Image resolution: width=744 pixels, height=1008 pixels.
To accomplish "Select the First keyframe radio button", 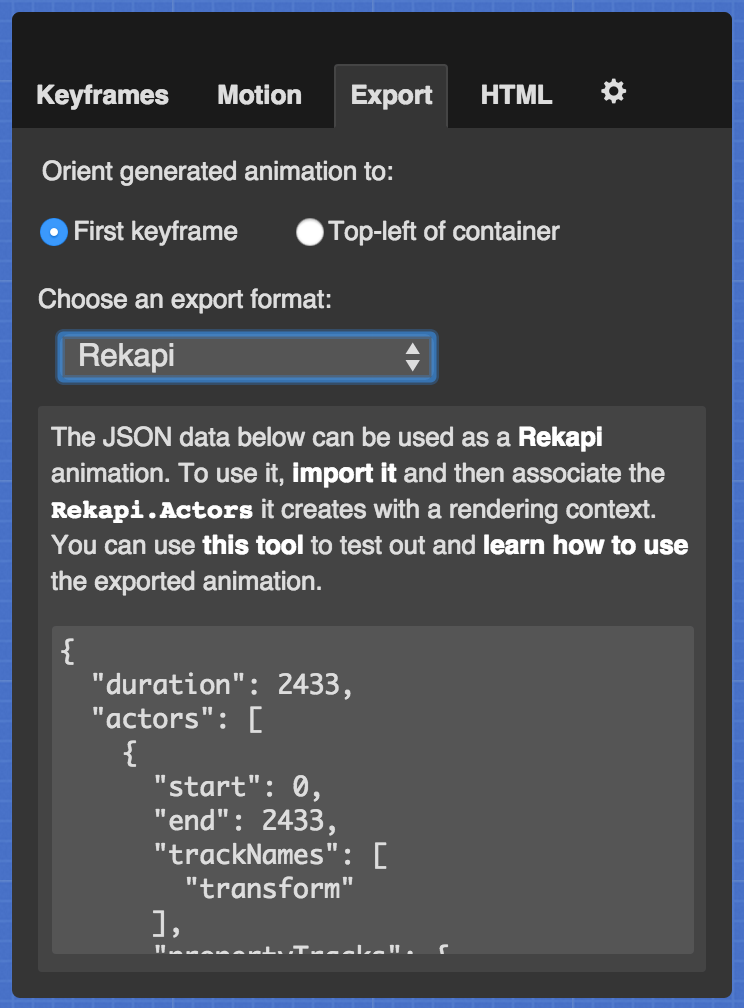I will [53, 232].
